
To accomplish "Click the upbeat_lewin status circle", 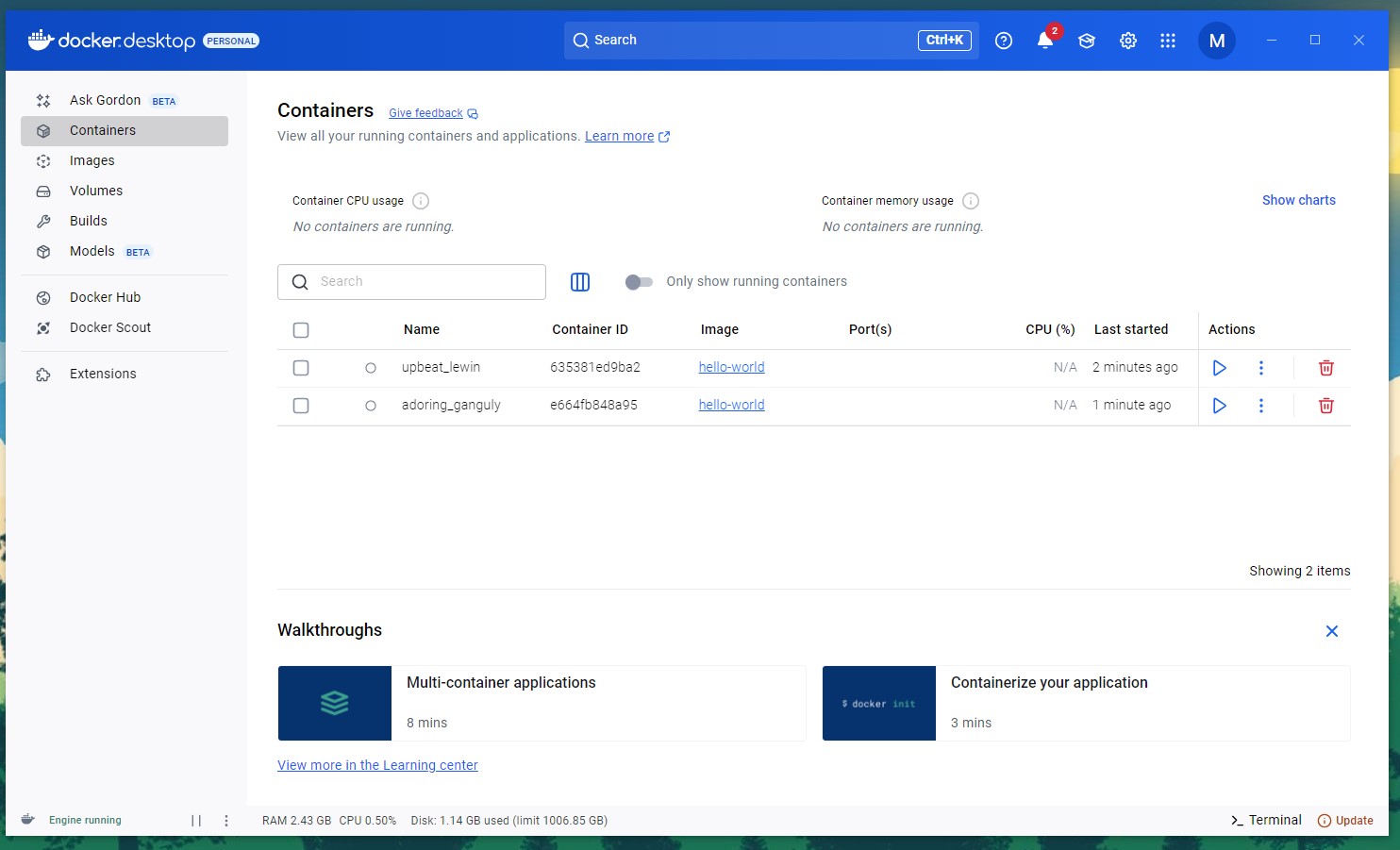I will 371,368.
